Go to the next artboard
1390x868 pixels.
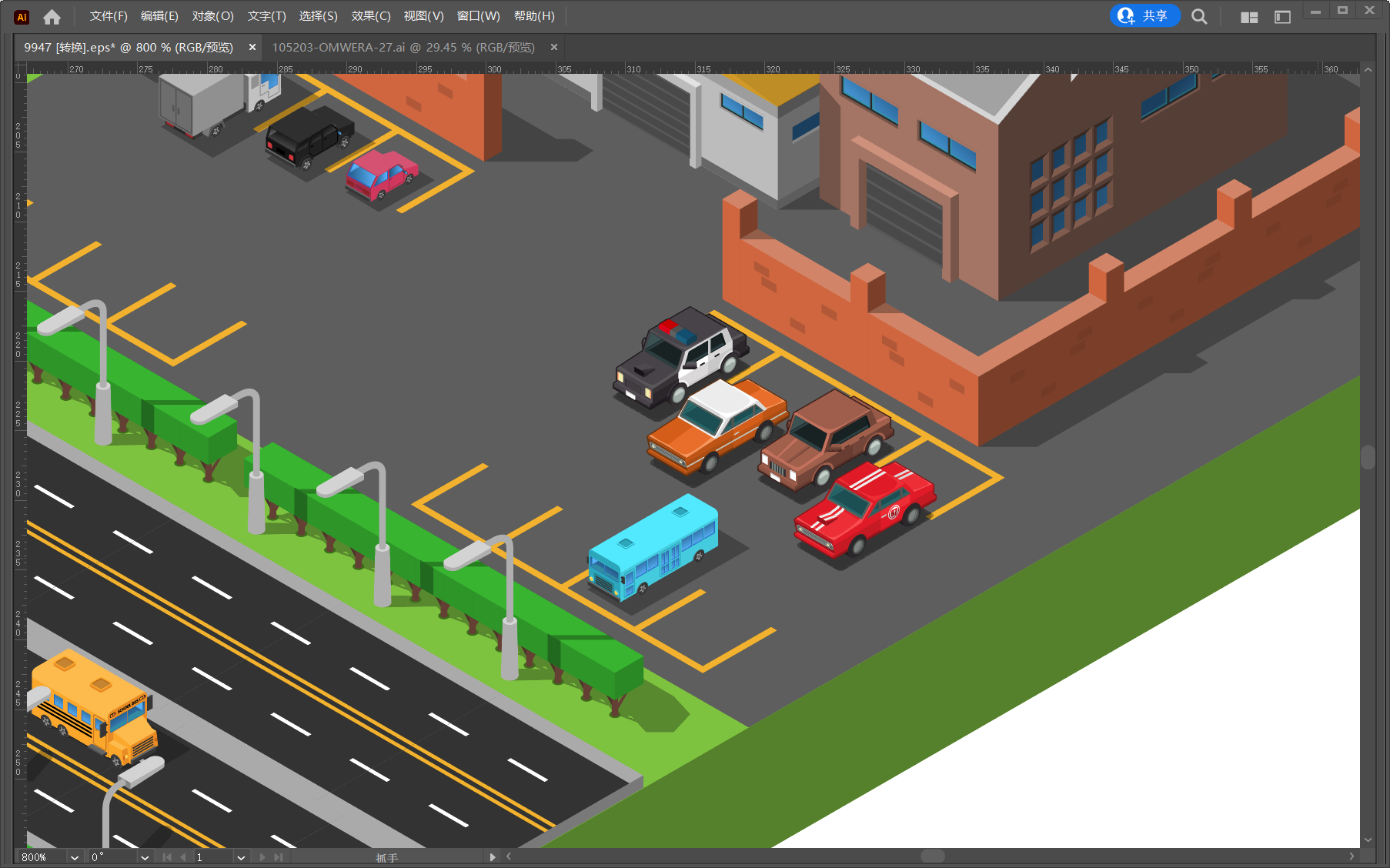(262, 857)
